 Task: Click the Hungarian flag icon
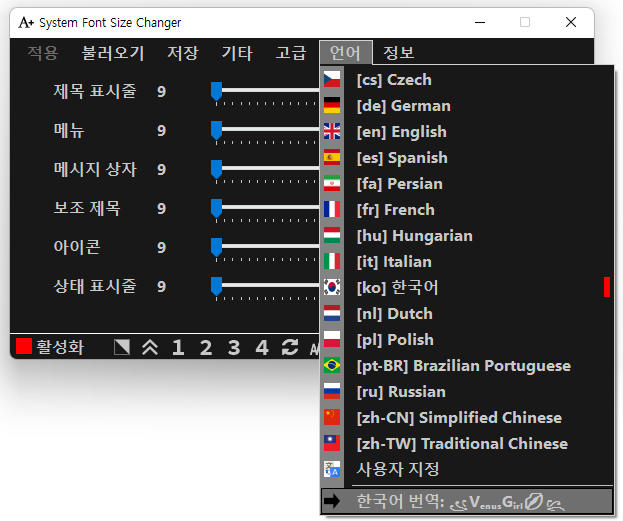pyautogui.click(x=332, y=235)
